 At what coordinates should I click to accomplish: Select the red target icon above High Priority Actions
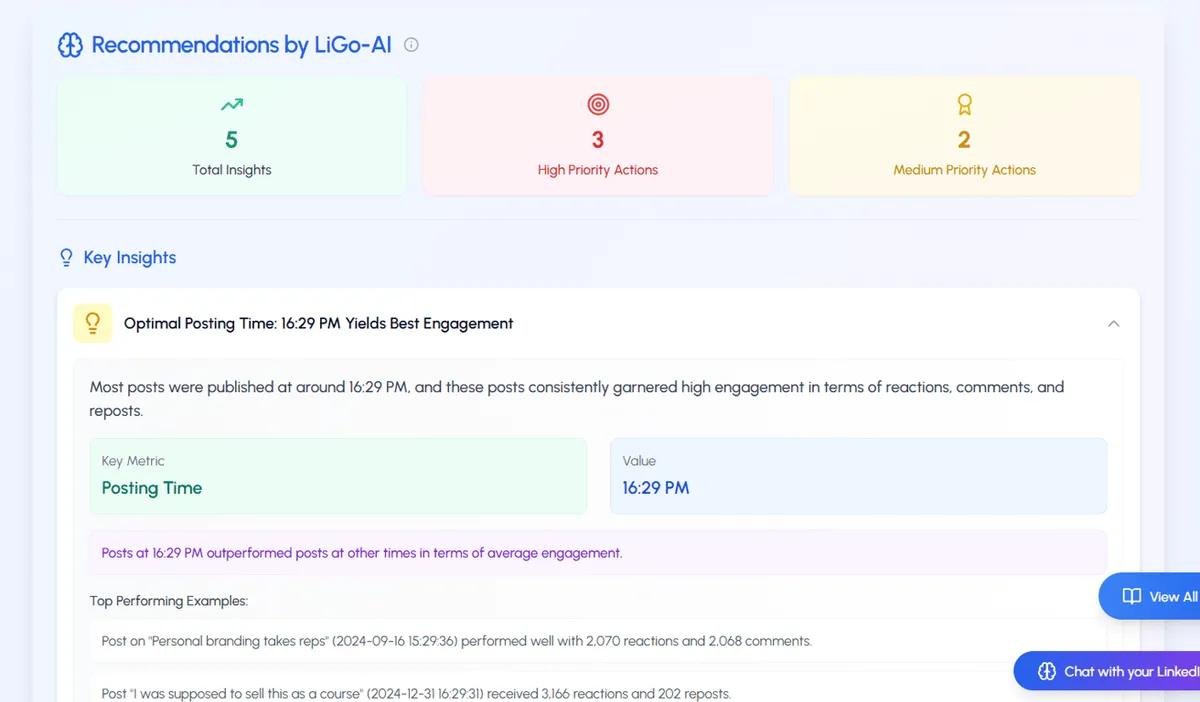(597, 103)
